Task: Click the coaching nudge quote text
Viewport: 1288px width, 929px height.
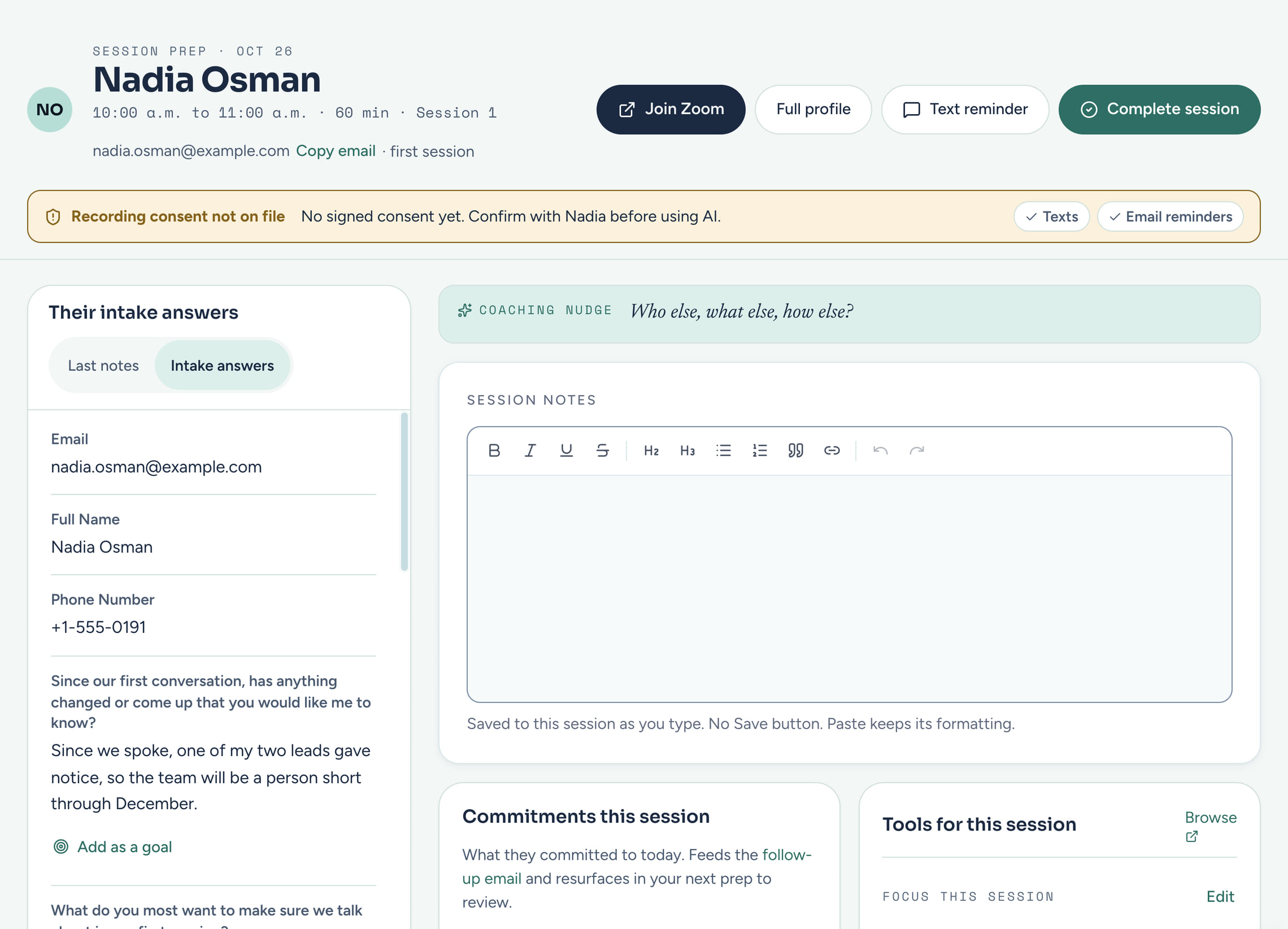Action: coord(742,311)
